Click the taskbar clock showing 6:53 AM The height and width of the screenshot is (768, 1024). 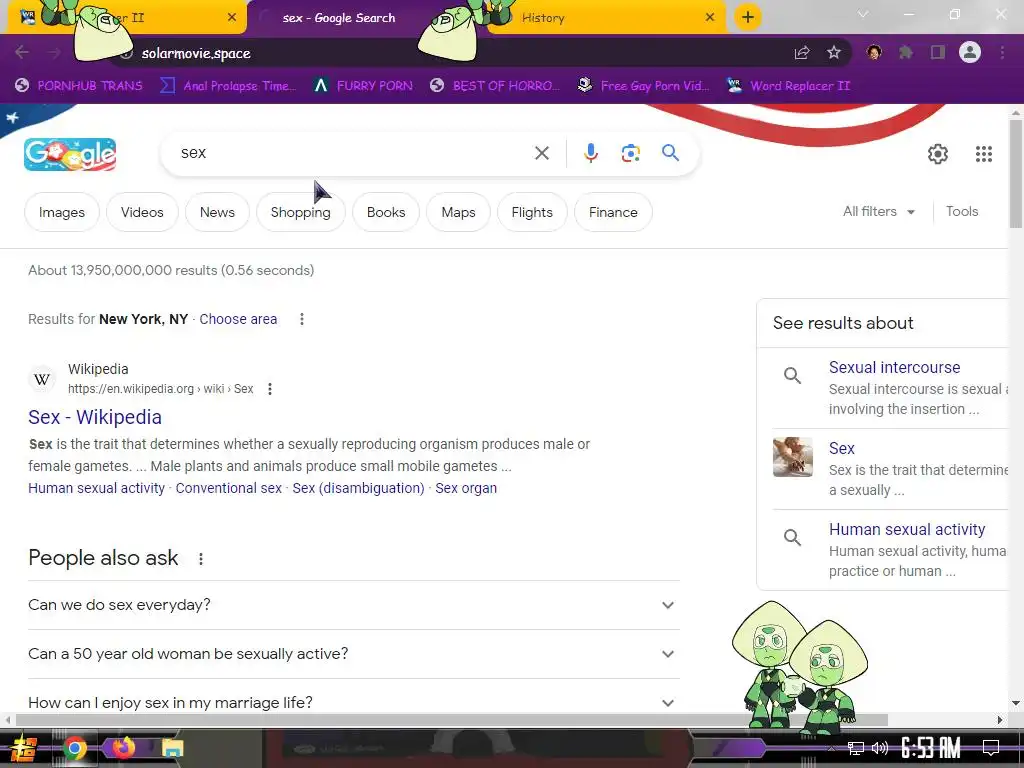pyautogui.click(x=931, y=748)
